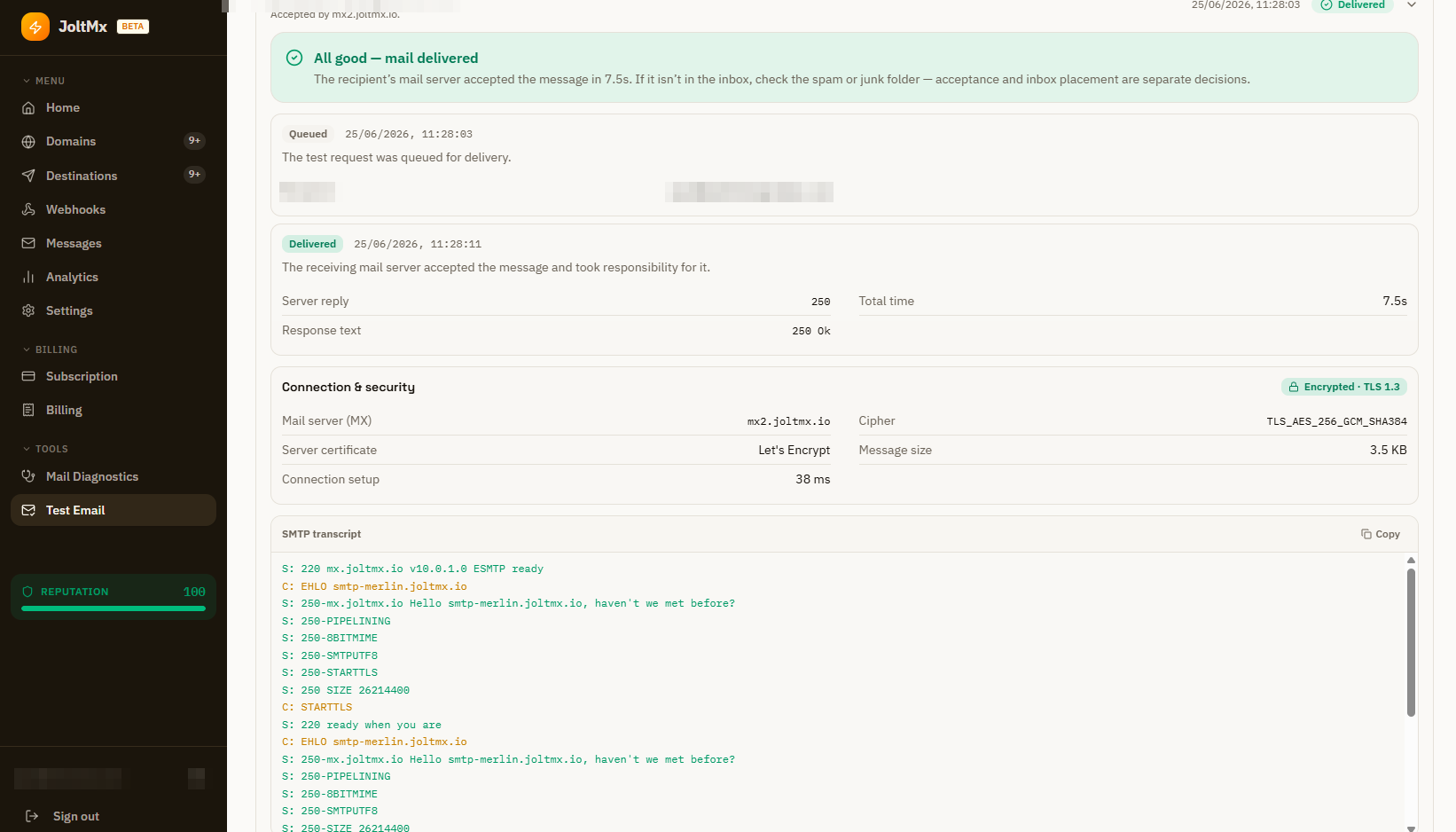The height and width of the screenshot is (832, 1456).
Task: Click the 38 ms connection setup value
Action: (813, 479)
